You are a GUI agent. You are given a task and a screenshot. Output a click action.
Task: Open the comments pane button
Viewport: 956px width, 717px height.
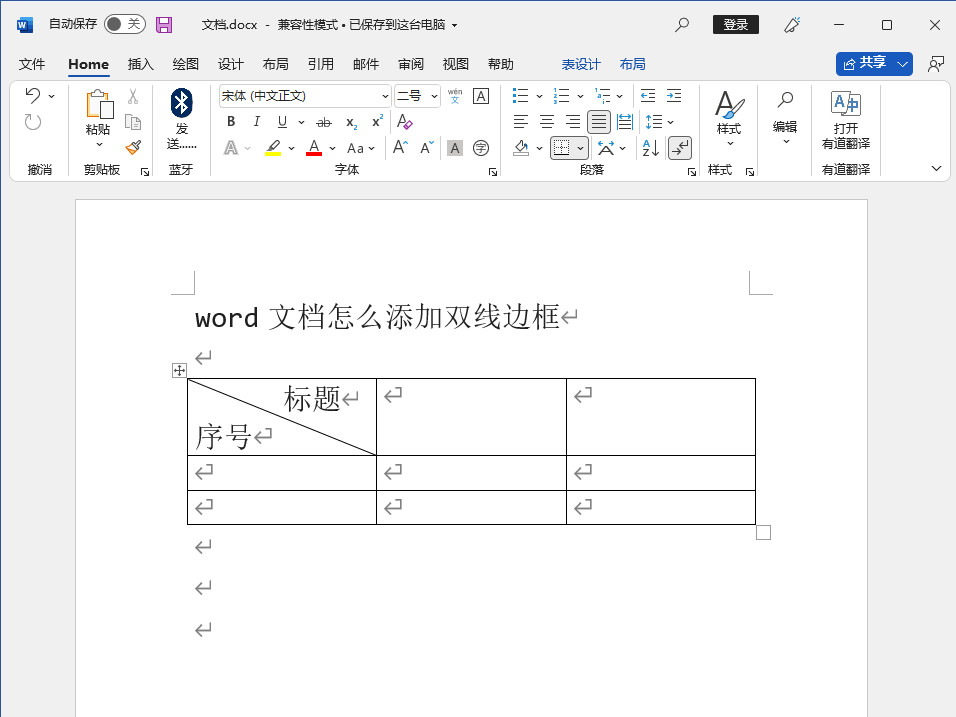coord(935,64)
